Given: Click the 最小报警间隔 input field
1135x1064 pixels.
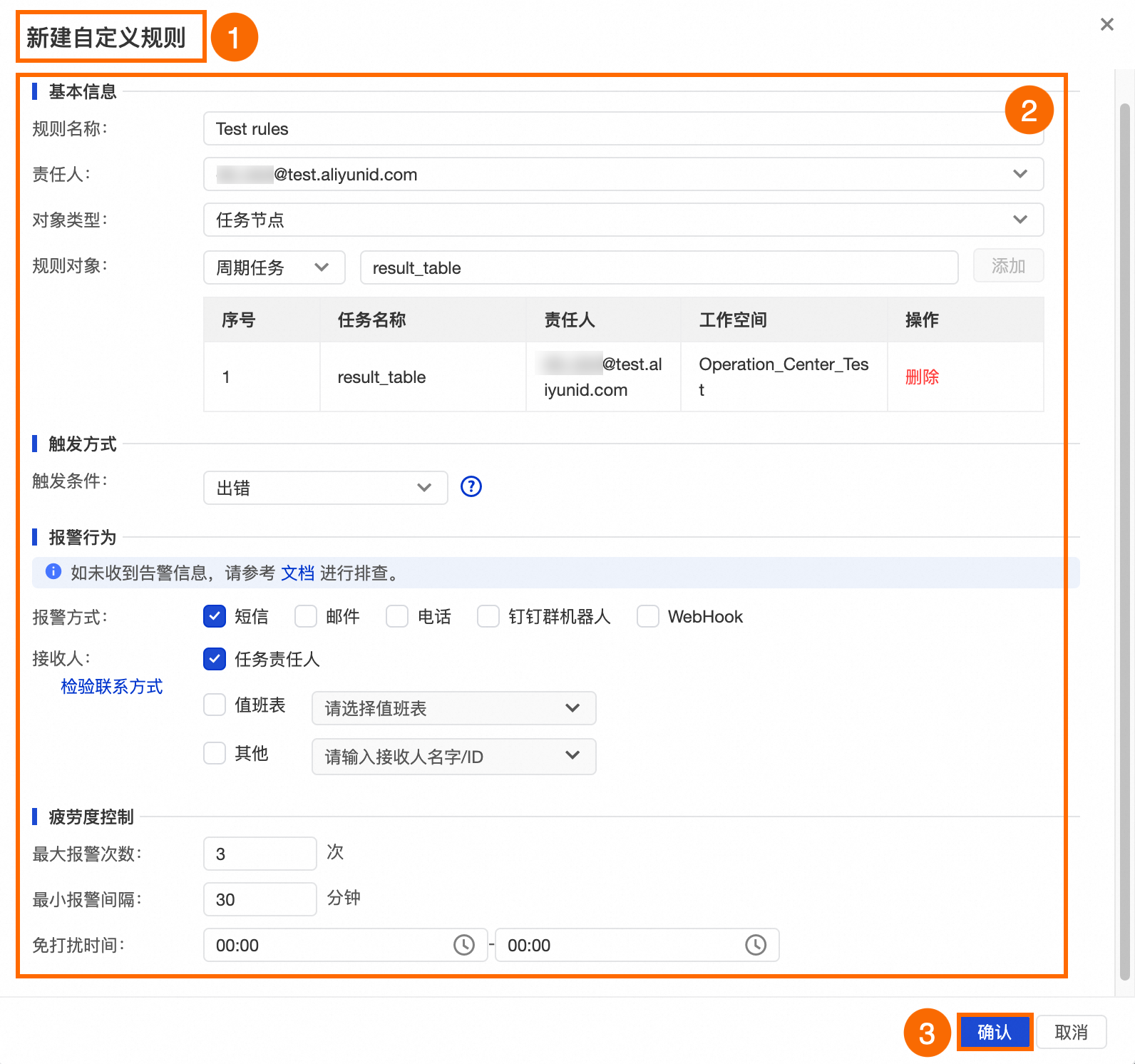Looking at the screenshot, I should (x=260, y=899).
